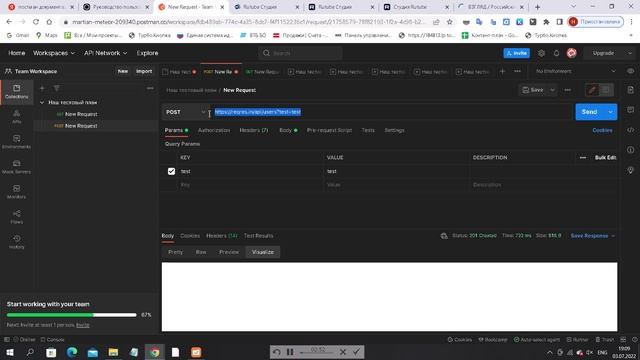Click the request URL input field

coord(392,112)
